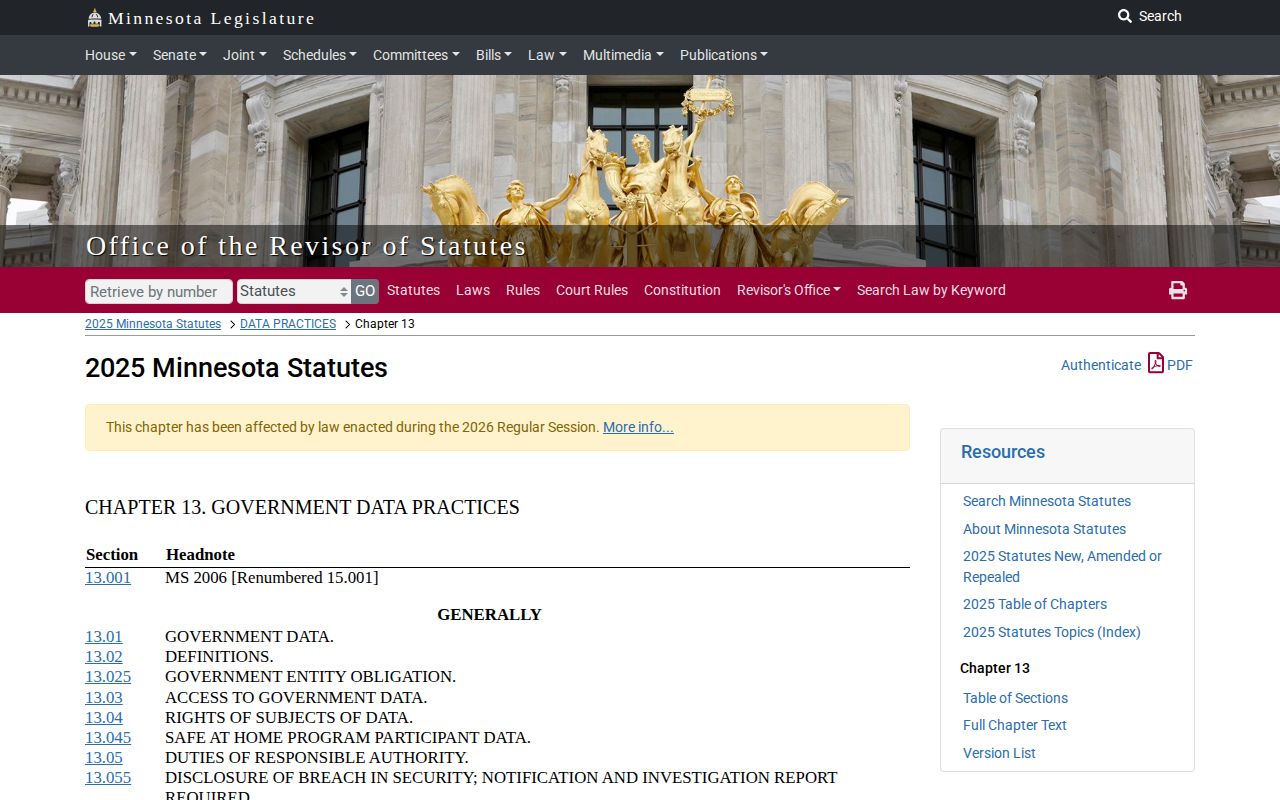This screenshot has height=800, width=1280.
Task: Open section 13.04 link
Action: pos(104,717)
